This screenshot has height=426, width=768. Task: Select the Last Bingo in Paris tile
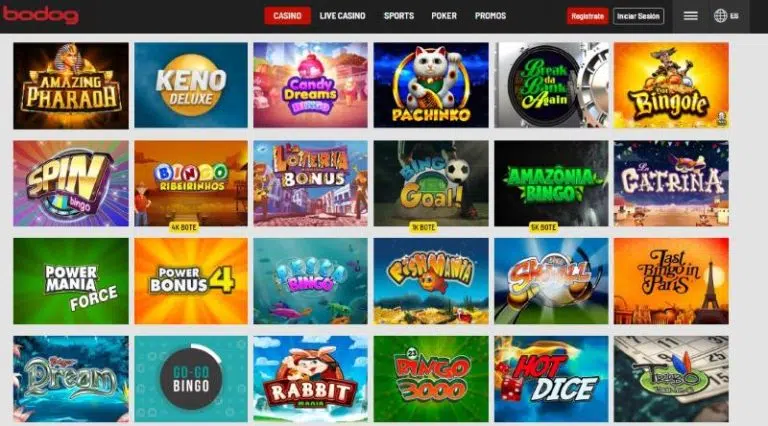pyautogui.click(x=671, y=281)
